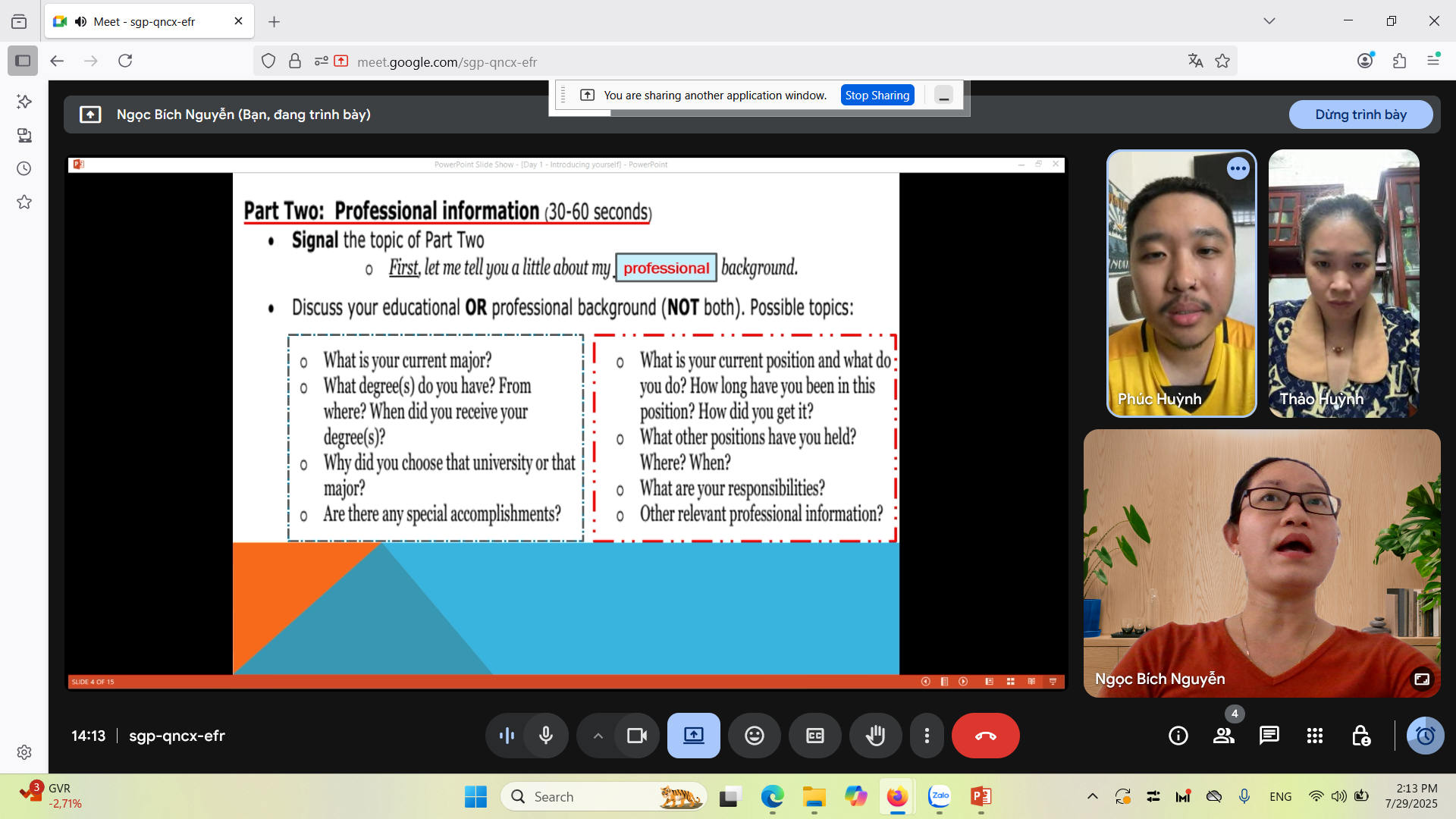Click the Stop Sharing button

[x=877, y=95]
